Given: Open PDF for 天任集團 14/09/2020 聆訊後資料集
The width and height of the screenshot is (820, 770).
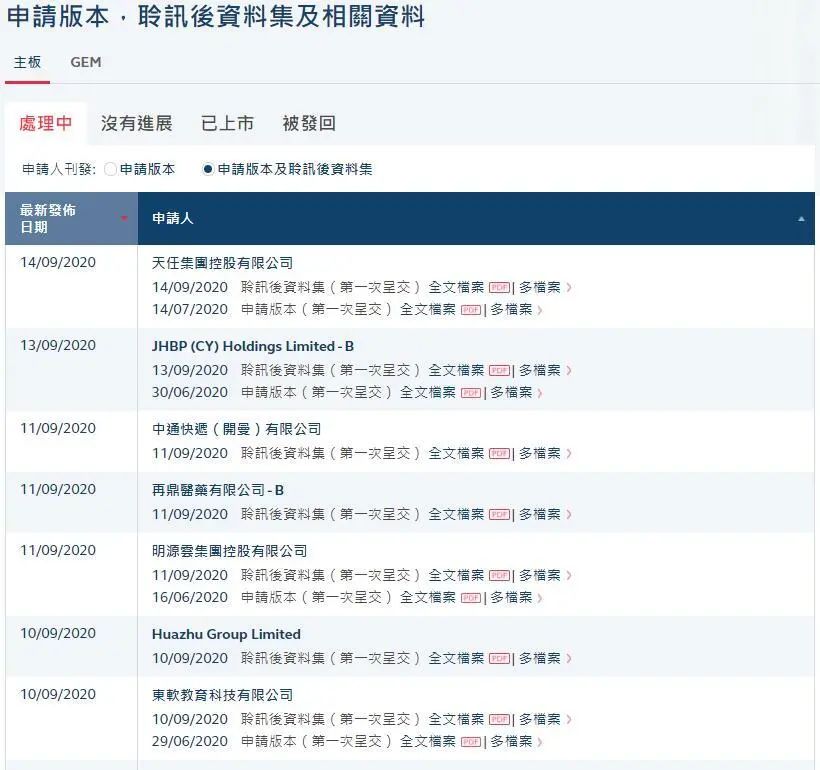Looking at the screenshot, I should (x=499, y=287).
